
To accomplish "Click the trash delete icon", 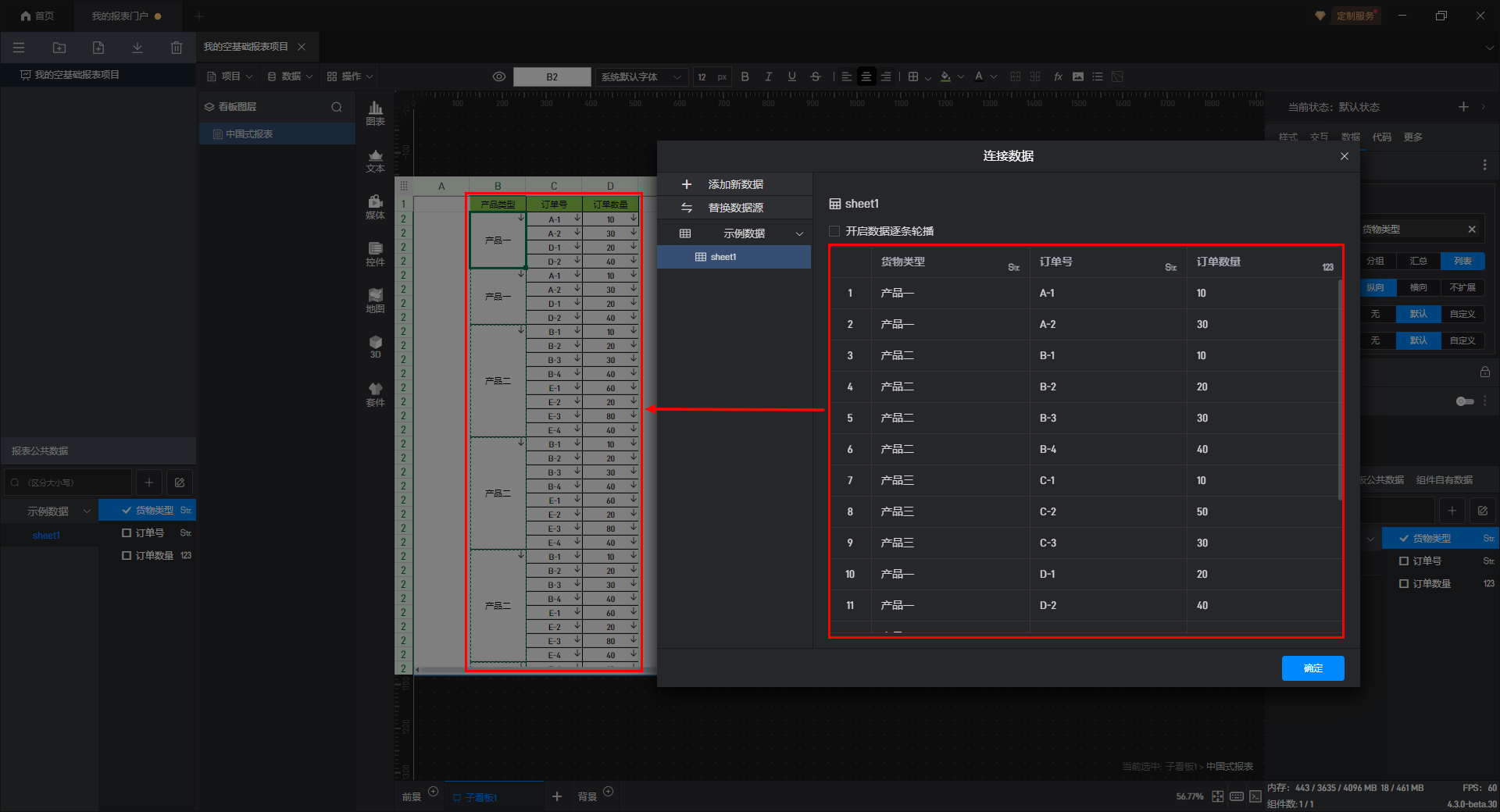I will click(x=177, y=48).
